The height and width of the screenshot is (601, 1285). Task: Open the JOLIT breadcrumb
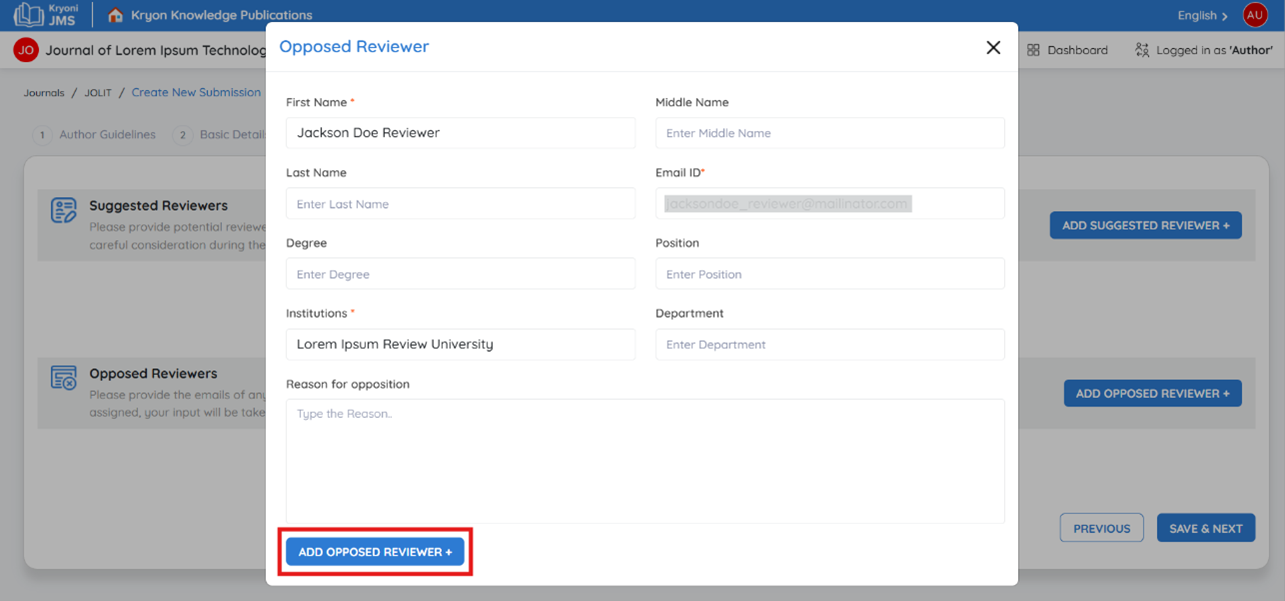coord(98,93)
